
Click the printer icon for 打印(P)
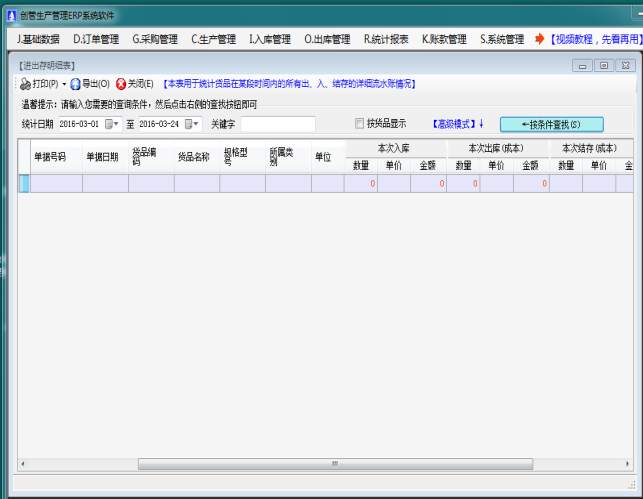coord(26,84)
